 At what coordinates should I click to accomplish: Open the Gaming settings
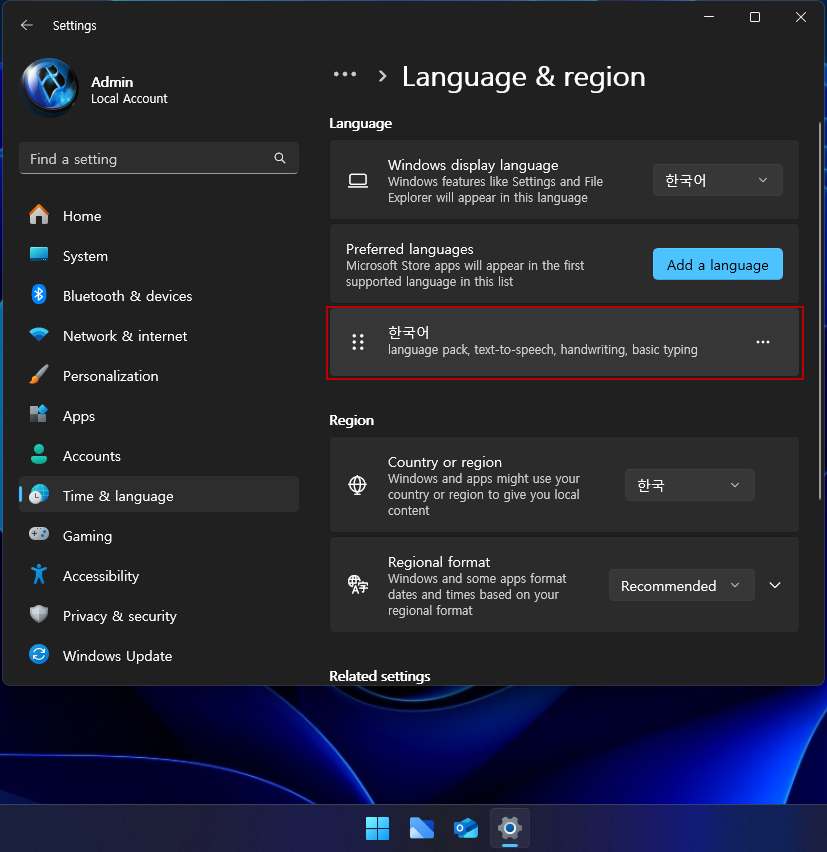159,536
